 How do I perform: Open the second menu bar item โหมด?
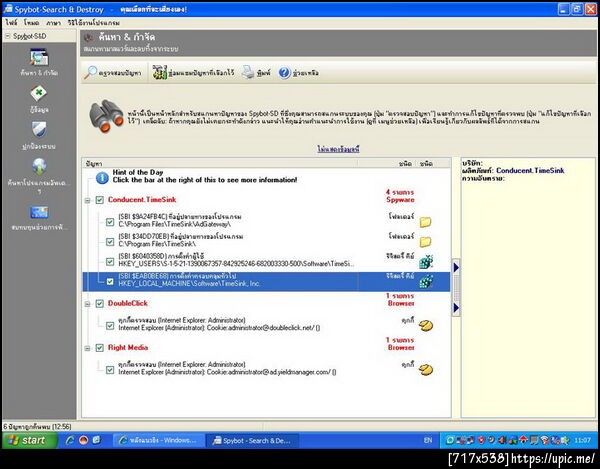pyautogui.click(x=31, y=23)
